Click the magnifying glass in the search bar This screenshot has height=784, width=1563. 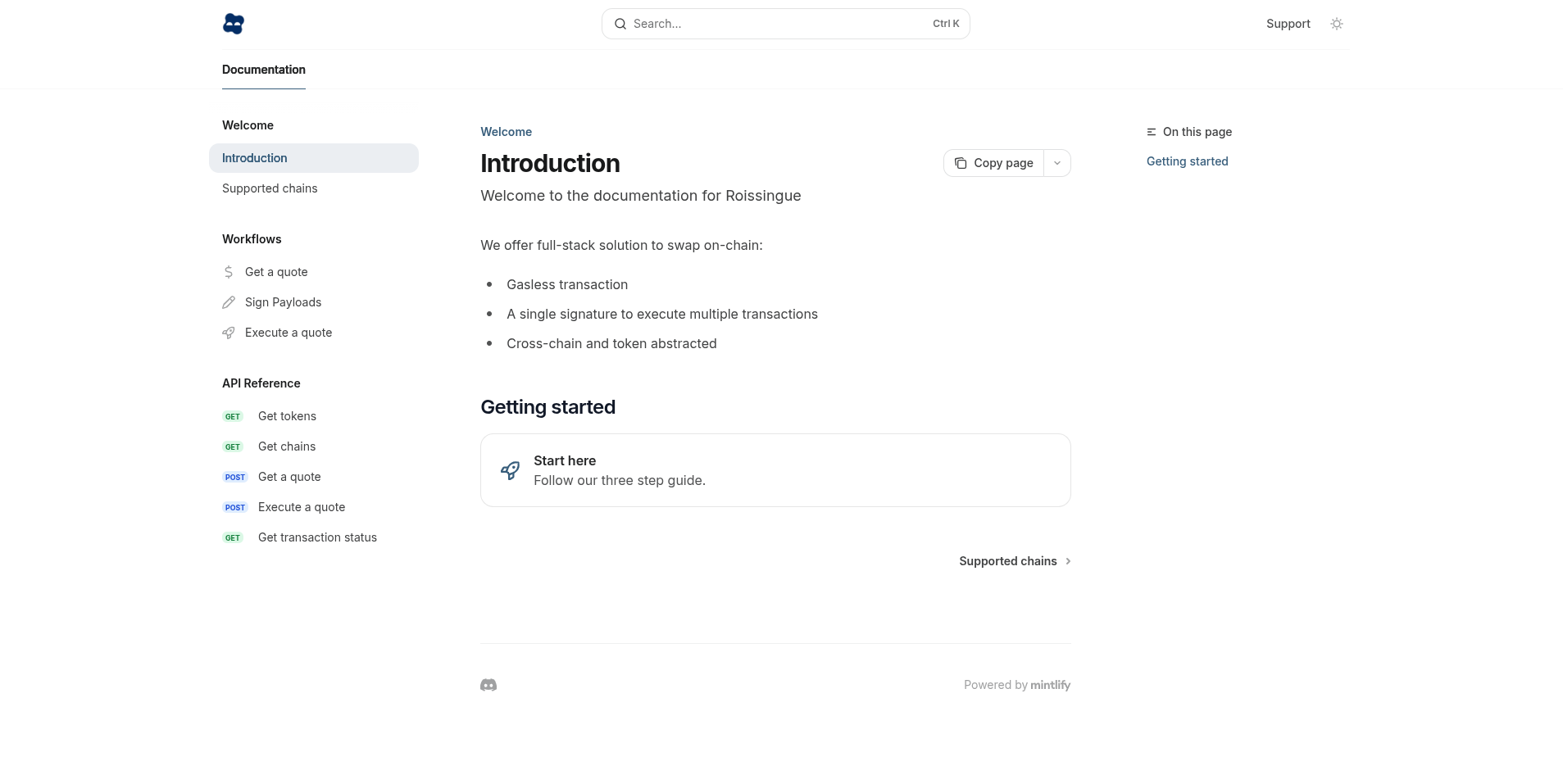tap(620, 24)
